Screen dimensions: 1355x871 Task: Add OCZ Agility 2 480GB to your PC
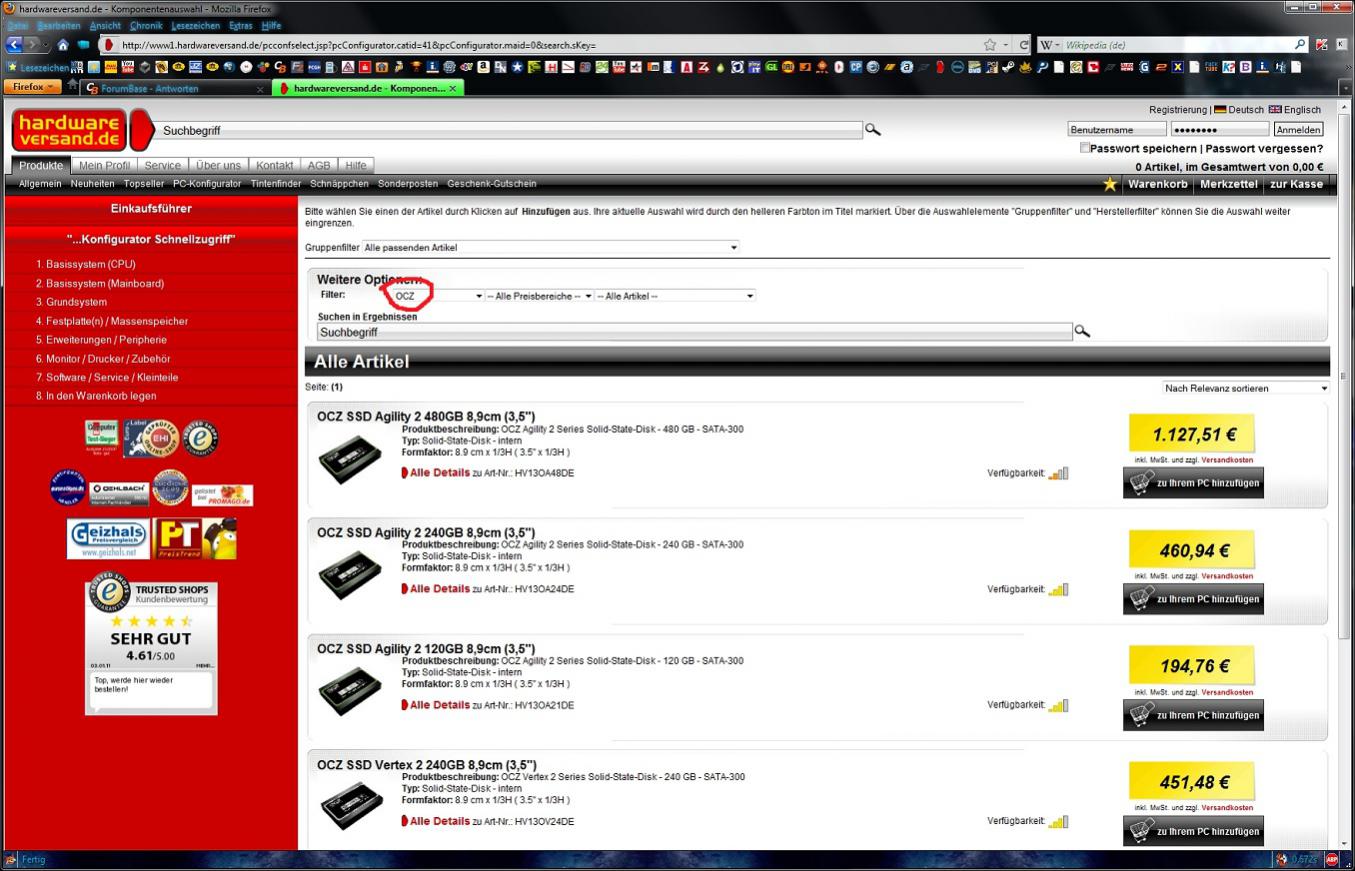(1193, 483)
